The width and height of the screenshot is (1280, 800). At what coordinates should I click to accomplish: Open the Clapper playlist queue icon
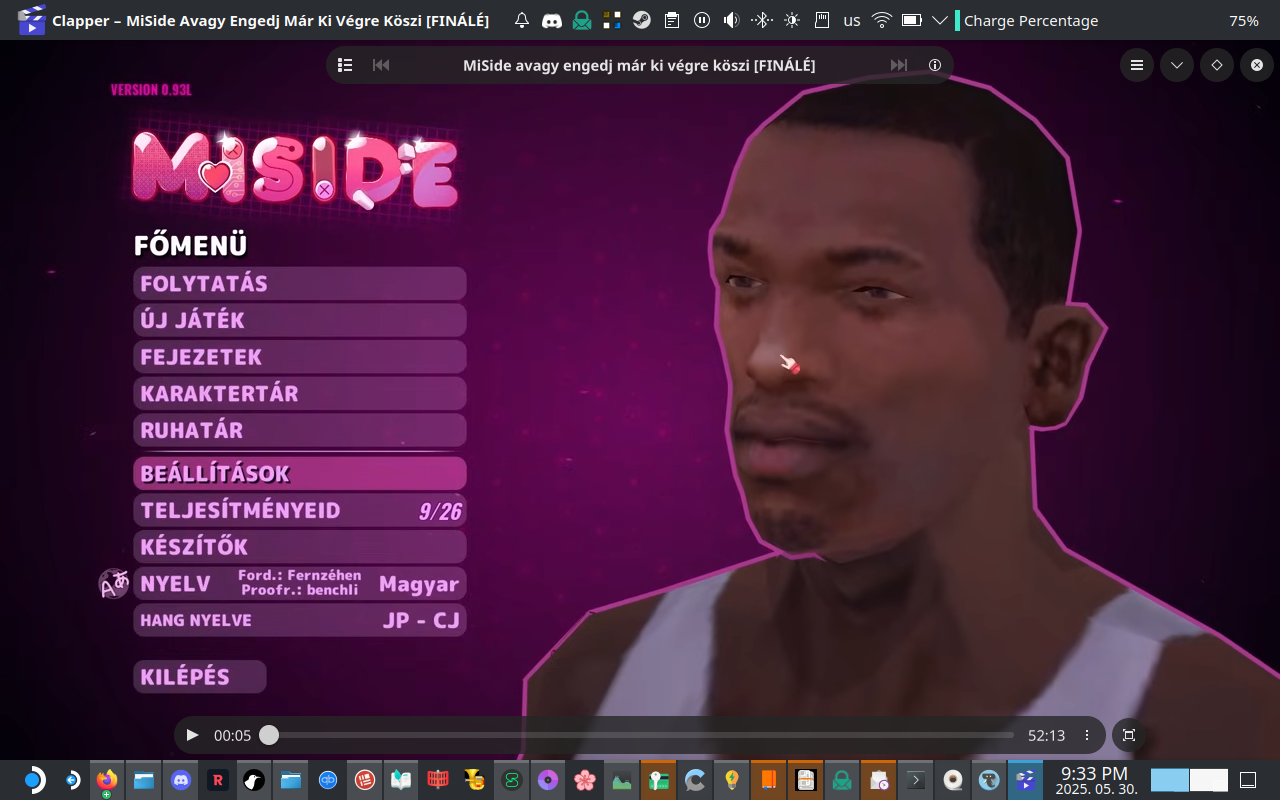tap(345, 65)
